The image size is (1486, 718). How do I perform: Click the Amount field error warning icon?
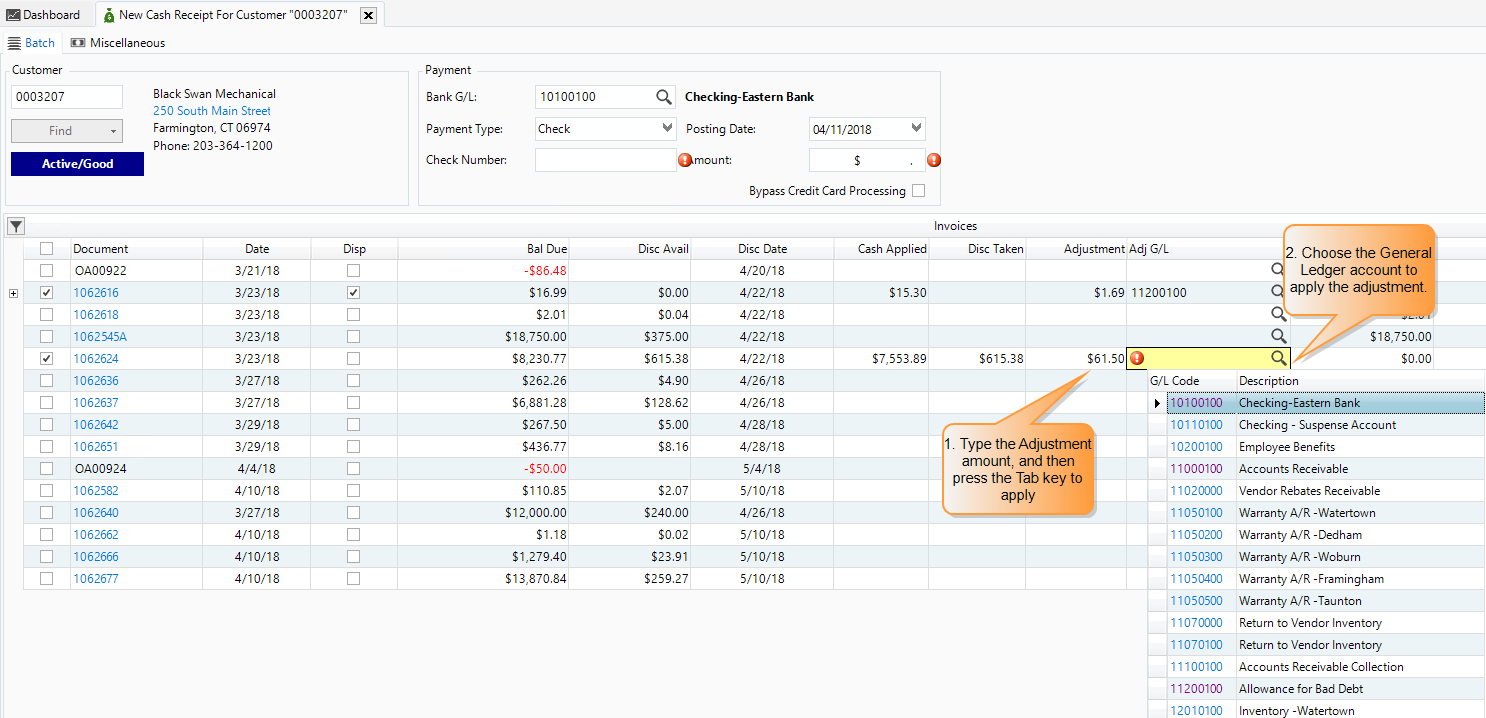pyautogui.click(x=934, y=160)
